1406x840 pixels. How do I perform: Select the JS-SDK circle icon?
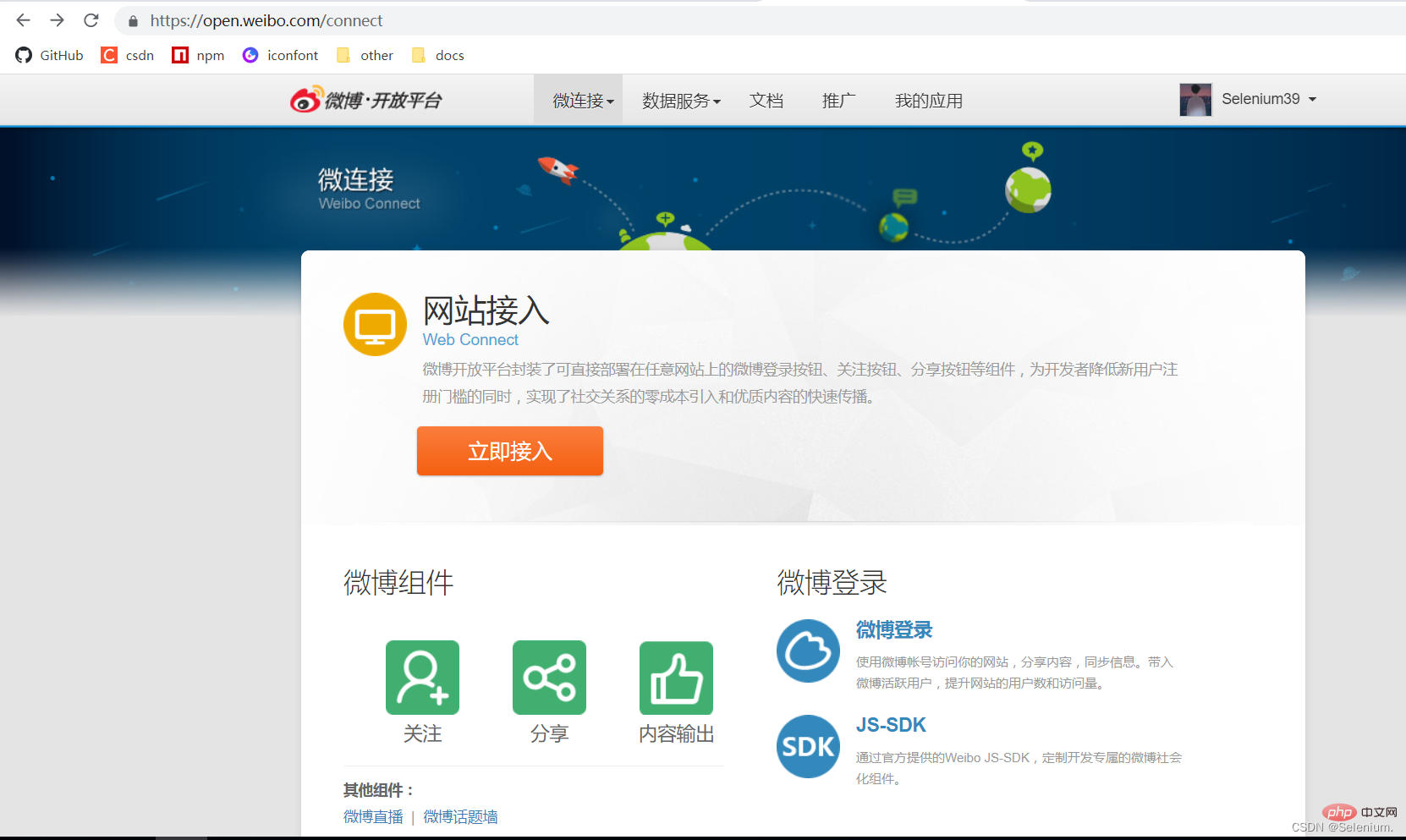[x=807, y=746]
